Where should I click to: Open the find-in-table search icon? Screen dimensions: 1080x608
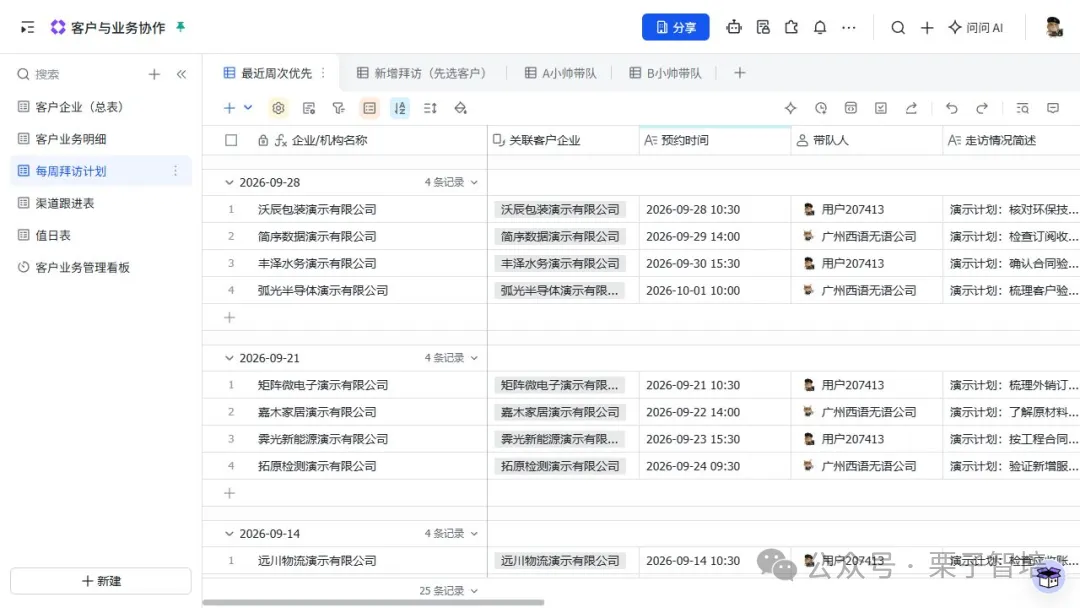click(1022, 108)
